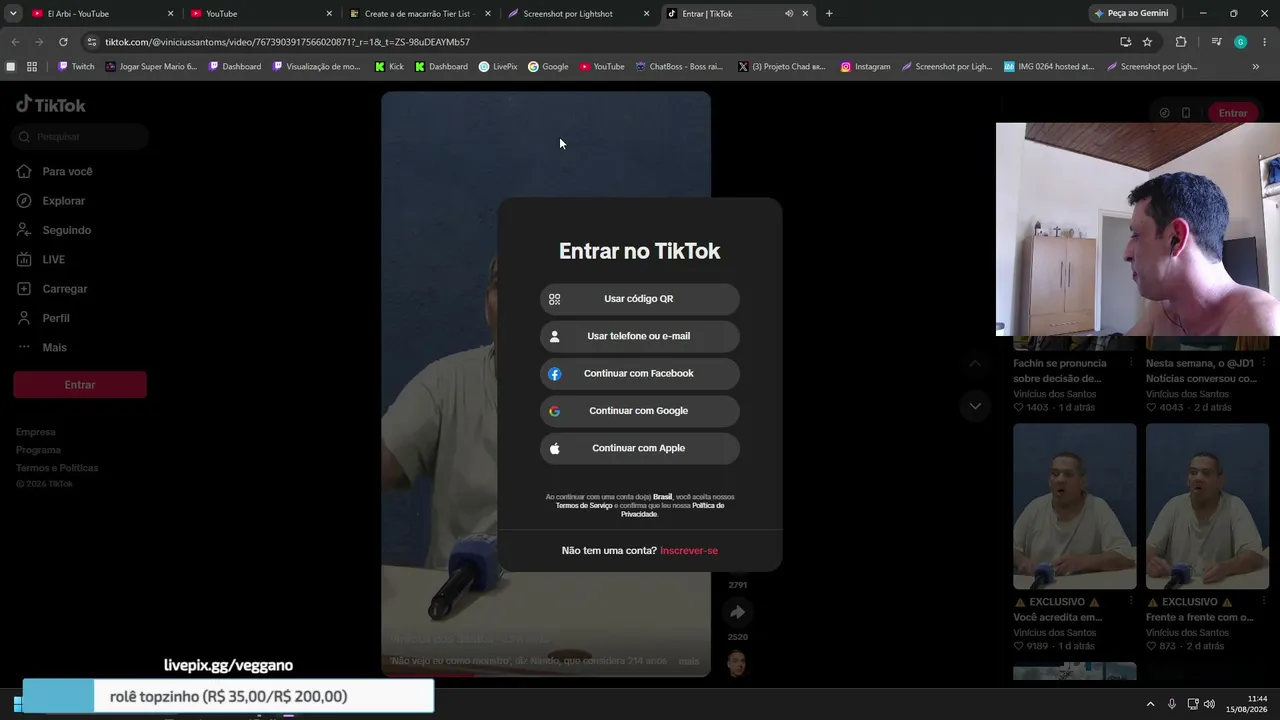Continue with Apple login

pyautogui.click(x=640, y=448)
